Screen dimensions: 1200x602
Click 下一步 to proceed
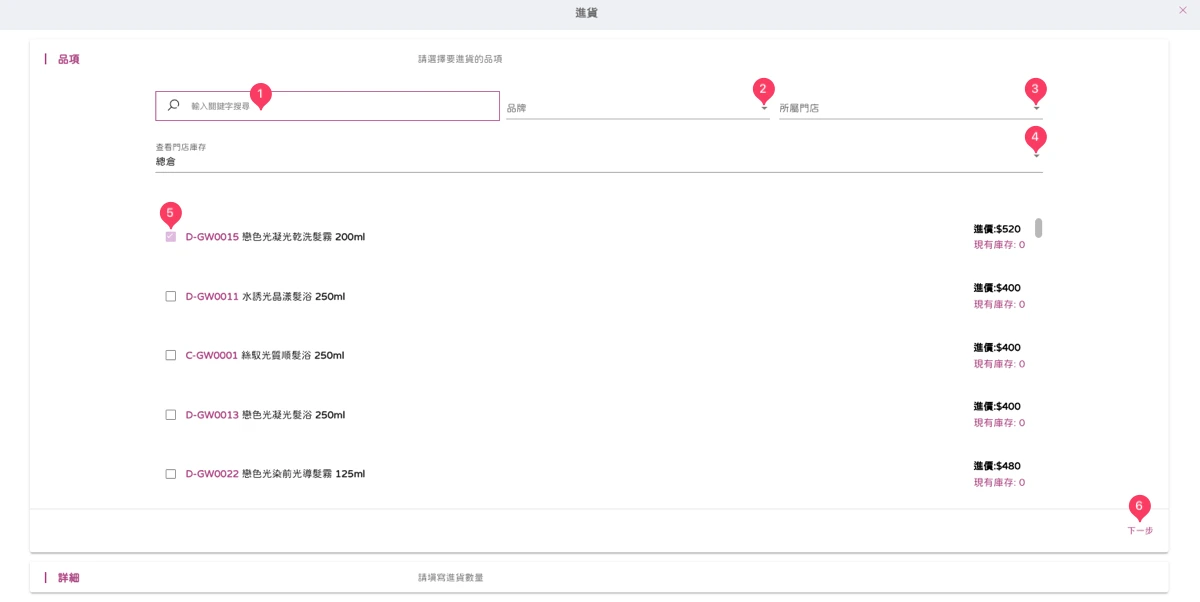pos(1140,531)
